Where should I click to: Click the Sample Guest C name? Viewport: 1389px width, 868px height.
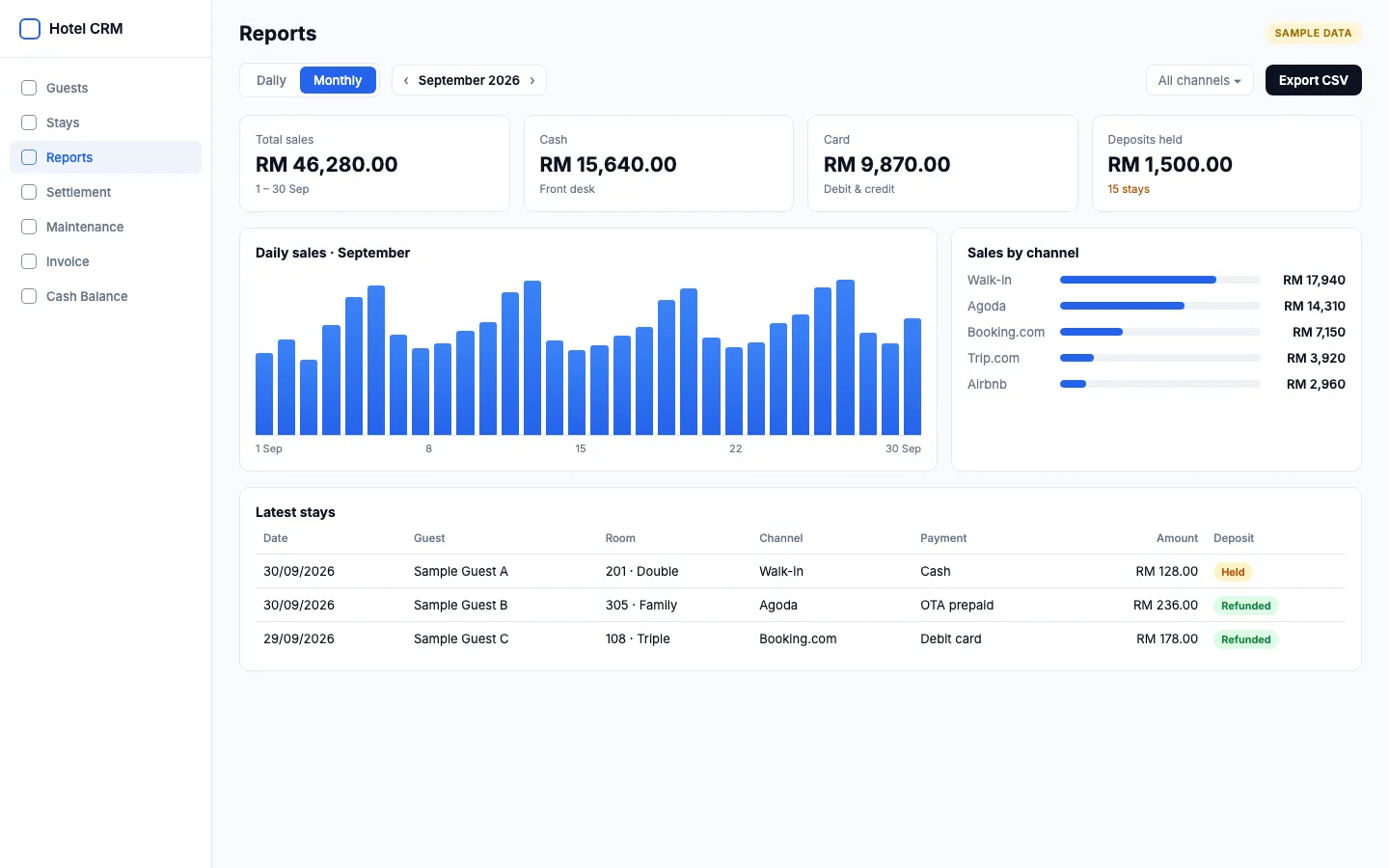(x=461, y=638)
